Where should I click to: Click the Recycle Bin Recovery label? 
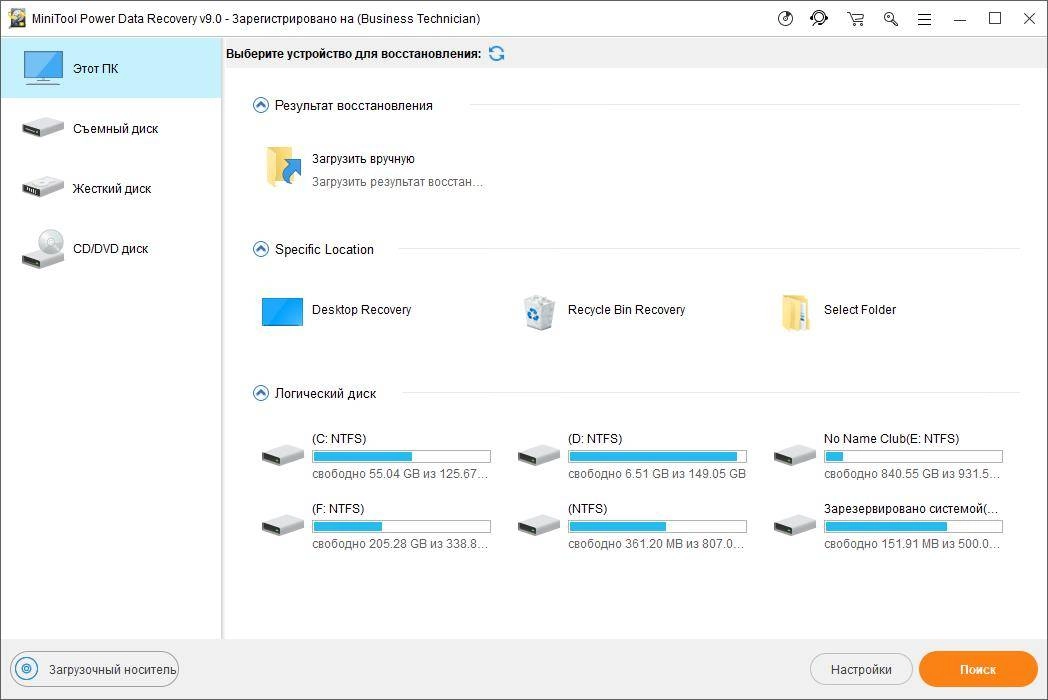click(626, 310)
